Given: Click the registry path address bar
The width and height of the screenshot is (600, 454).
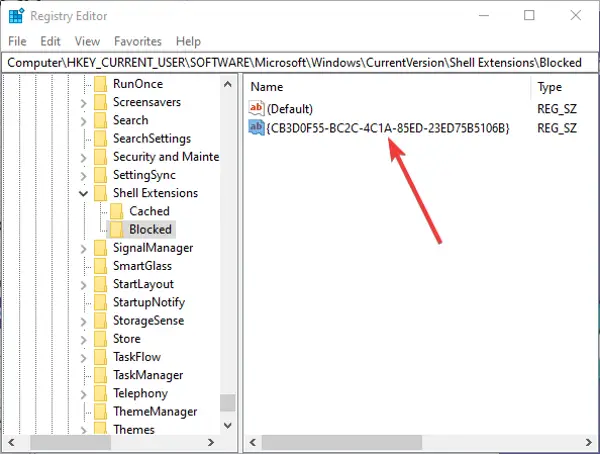Looking at the screenshot, I should (x=300, y=62).
